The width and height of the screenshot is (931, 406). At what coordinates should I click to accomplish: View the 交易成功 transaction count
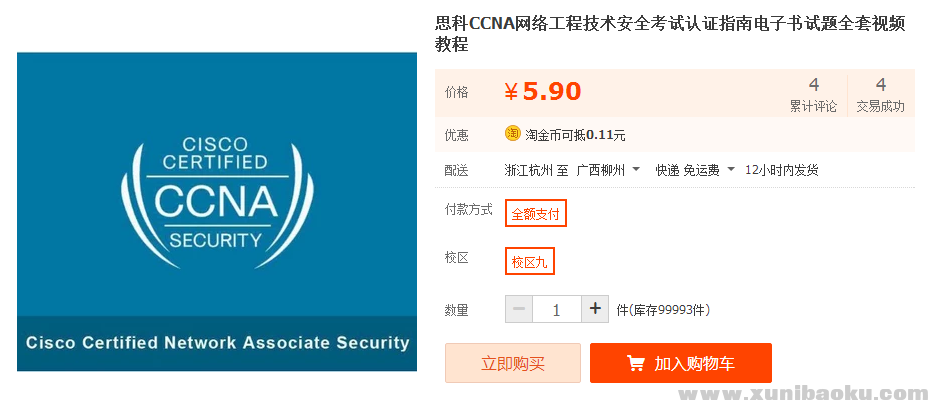pos(880,94)
